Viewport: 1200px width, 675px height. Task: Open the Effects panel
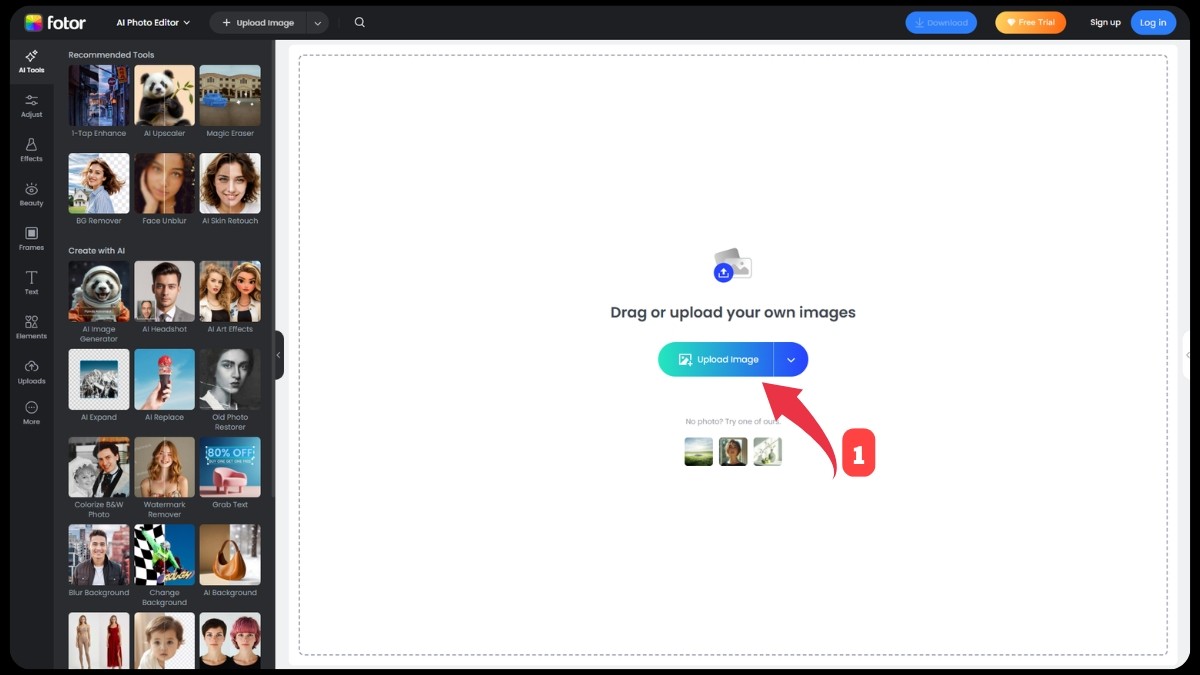[x=31, y=150]
